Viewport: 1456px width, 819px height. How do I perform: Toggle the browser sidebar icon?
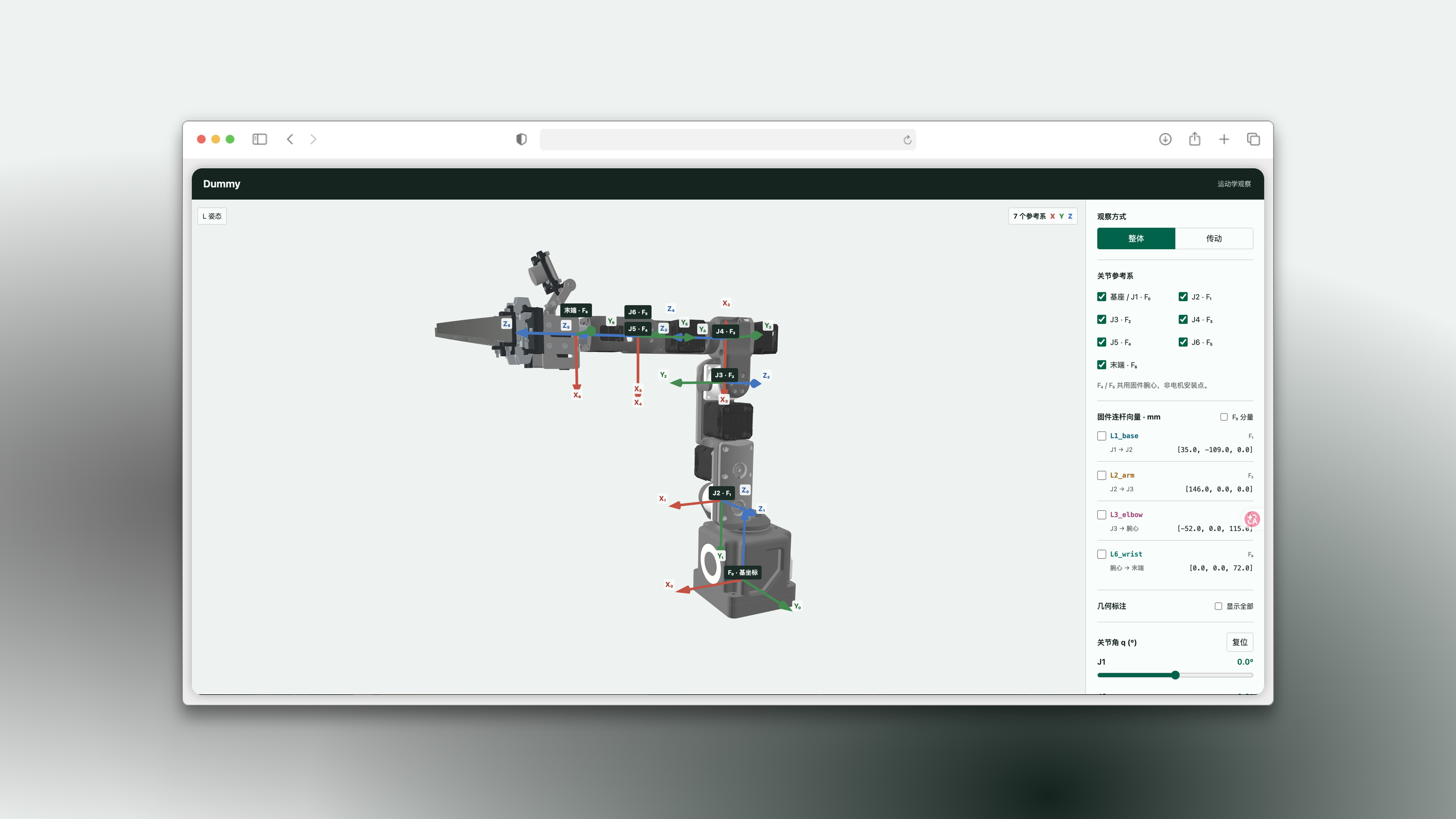coord(259,139)
